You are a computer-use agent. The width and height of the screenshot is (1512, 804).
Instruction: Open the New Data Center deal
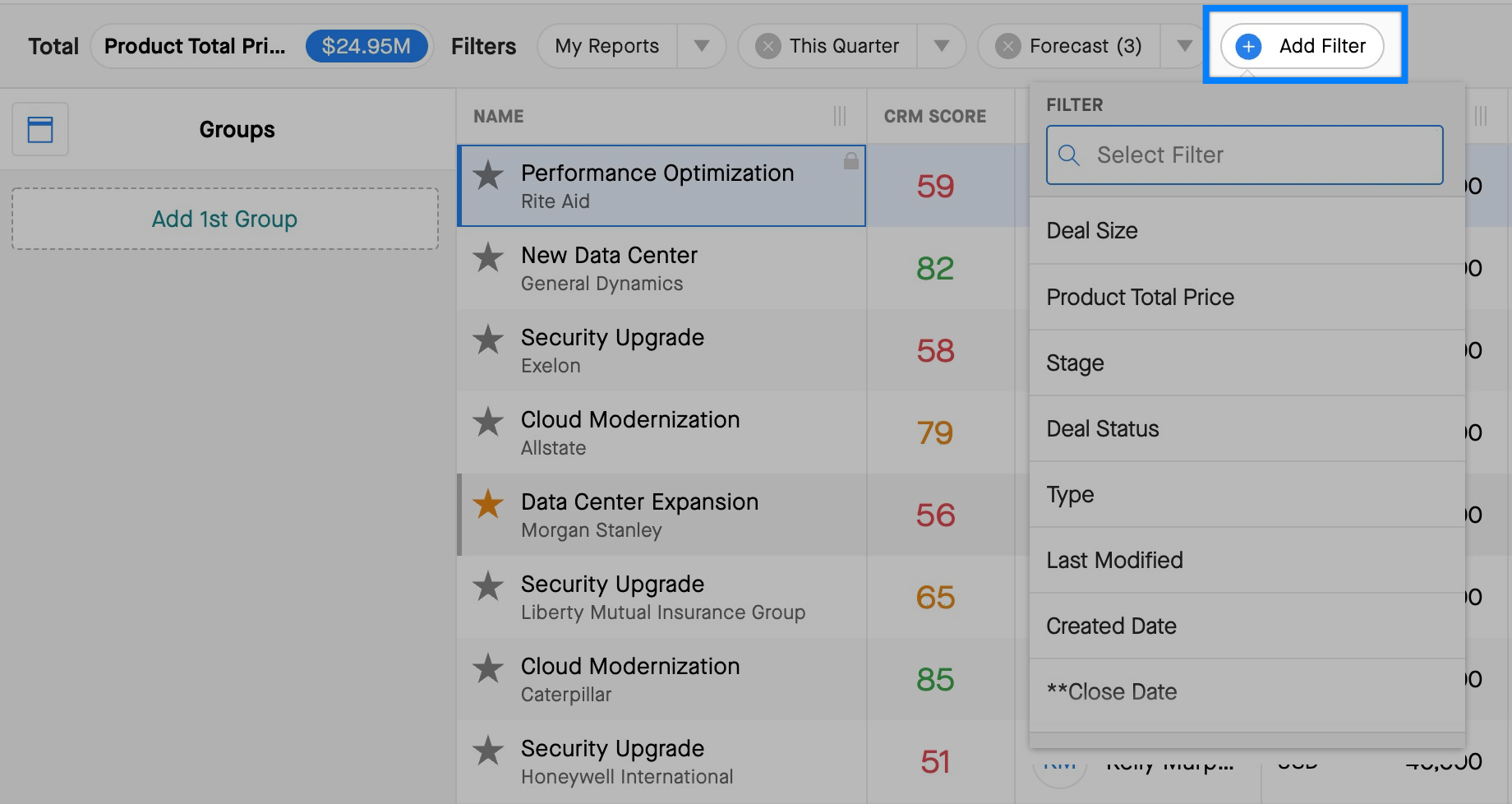coord(609,255)
